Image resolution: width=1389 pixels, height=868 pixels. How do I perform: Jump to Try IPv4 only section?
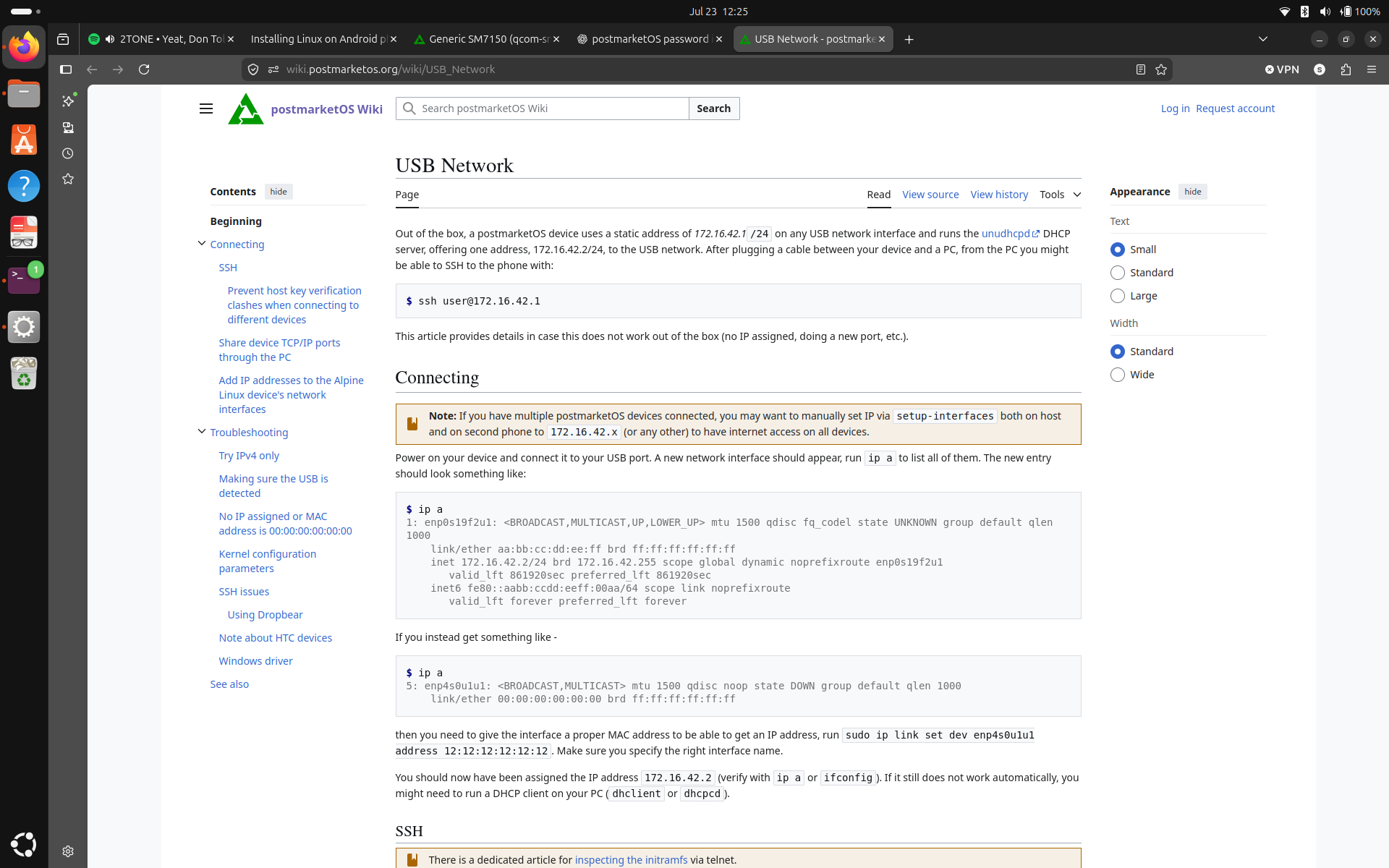(249, 456)
